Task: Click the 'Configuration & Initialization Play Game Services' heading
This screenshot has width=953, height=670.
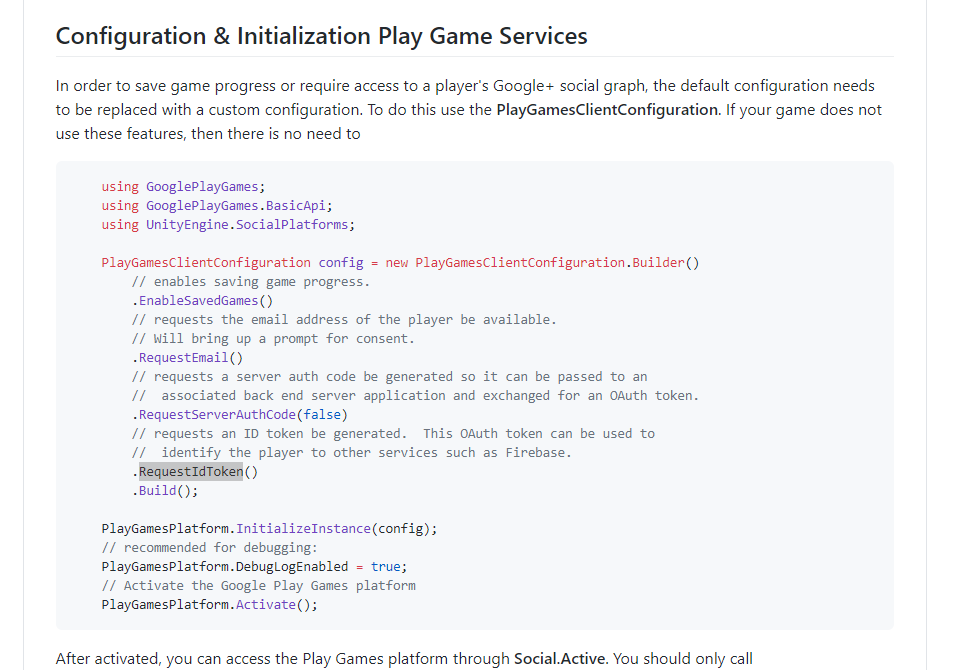Action: click(x=322, y=36)
